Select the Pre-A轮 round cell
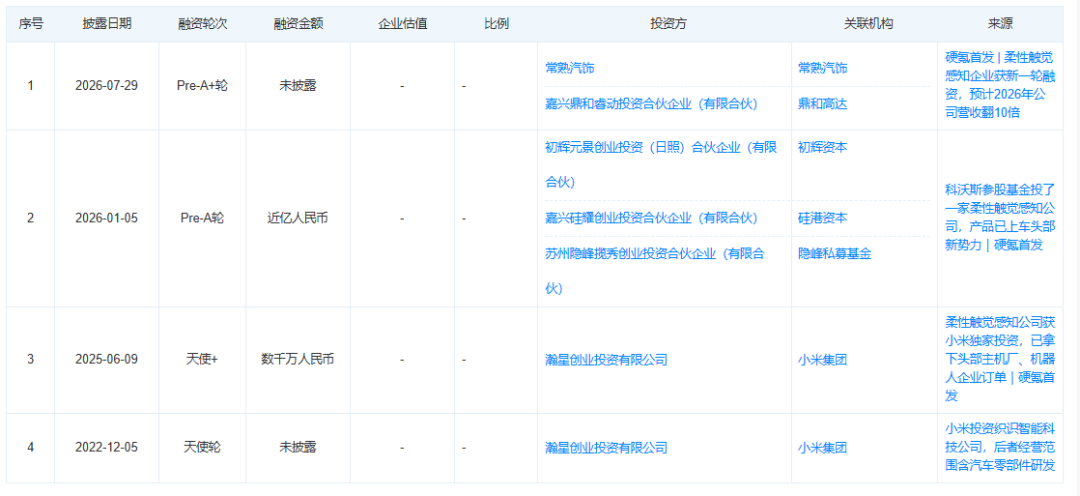The height and width of the screenshot is (496, 1080). pos(202,218)
